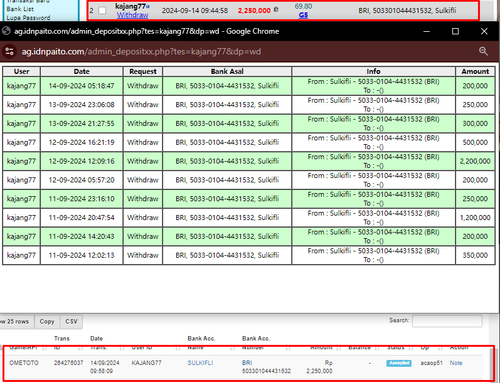Click the Amount column header in popup table

475,71
